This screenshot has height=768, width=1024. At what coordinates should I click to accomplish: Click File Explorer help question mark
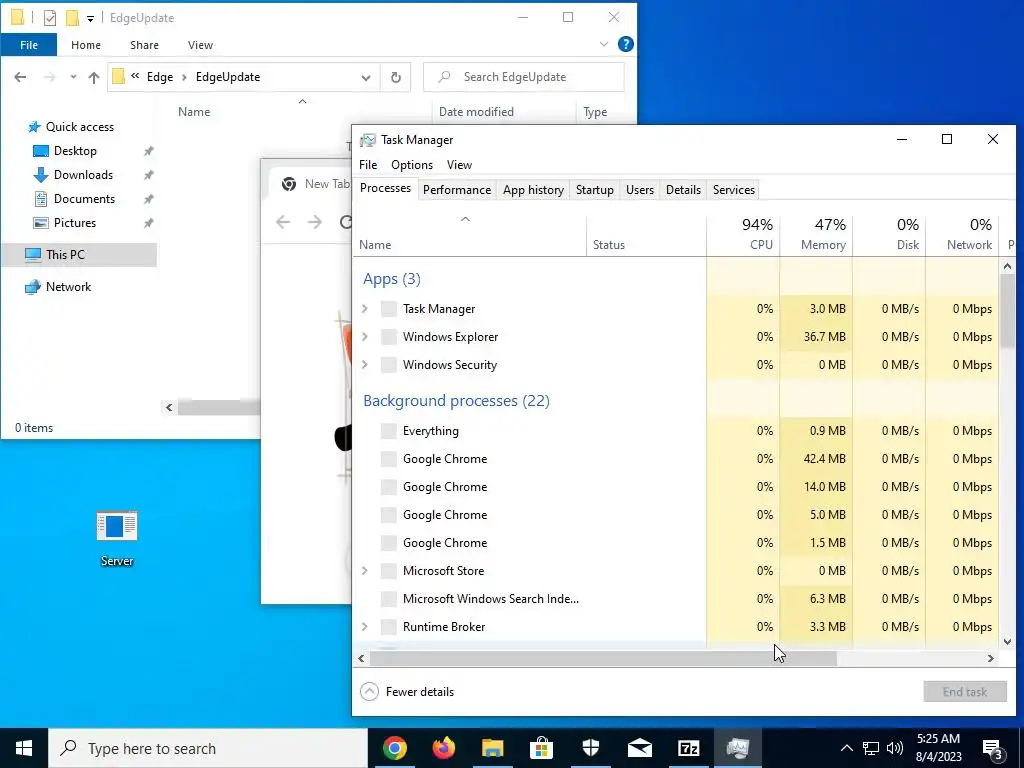625,44
